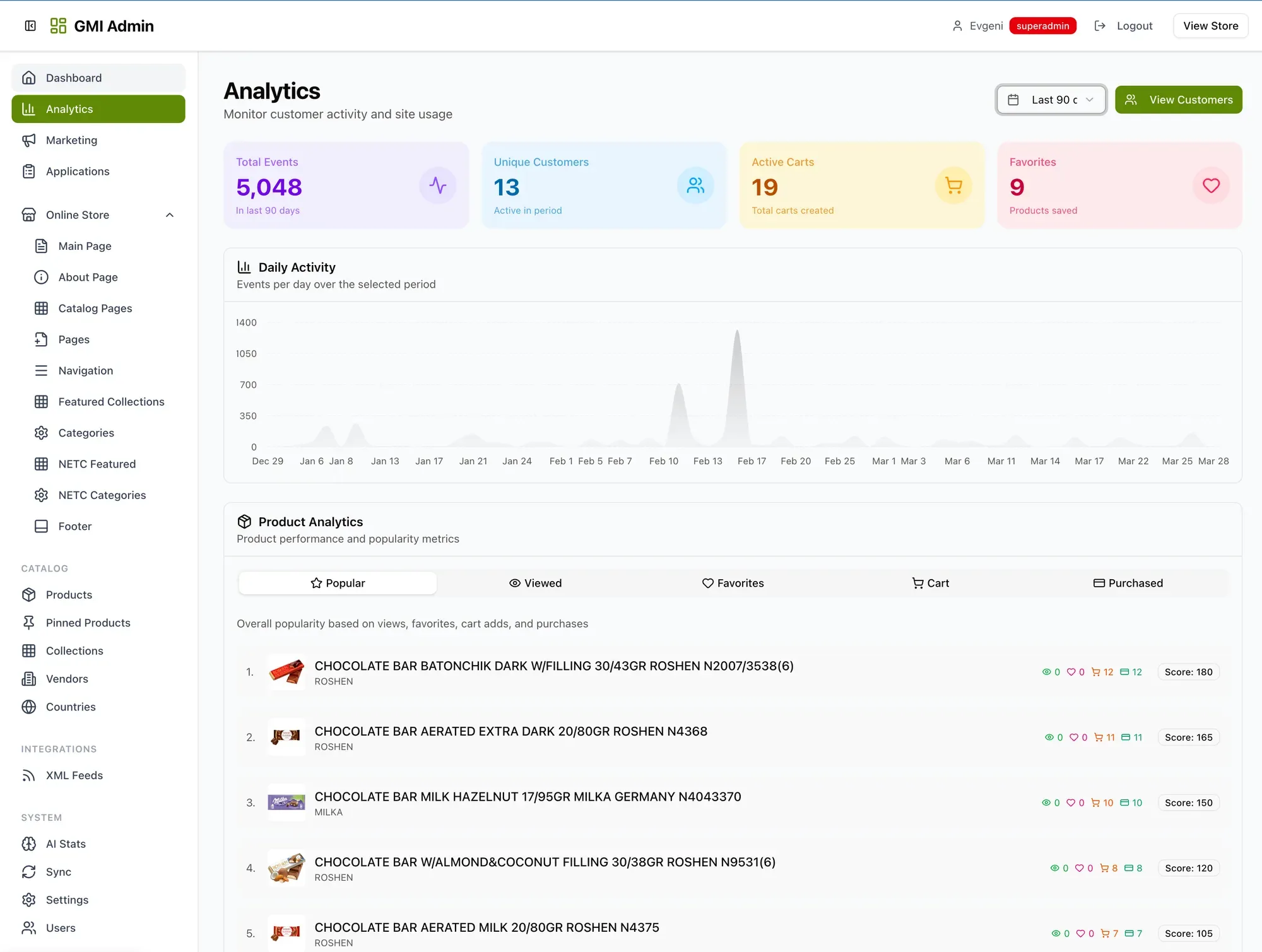Click the AI Stats brain icon
The height and width of the screenshot is (952, 1262).
pos(29,844)
